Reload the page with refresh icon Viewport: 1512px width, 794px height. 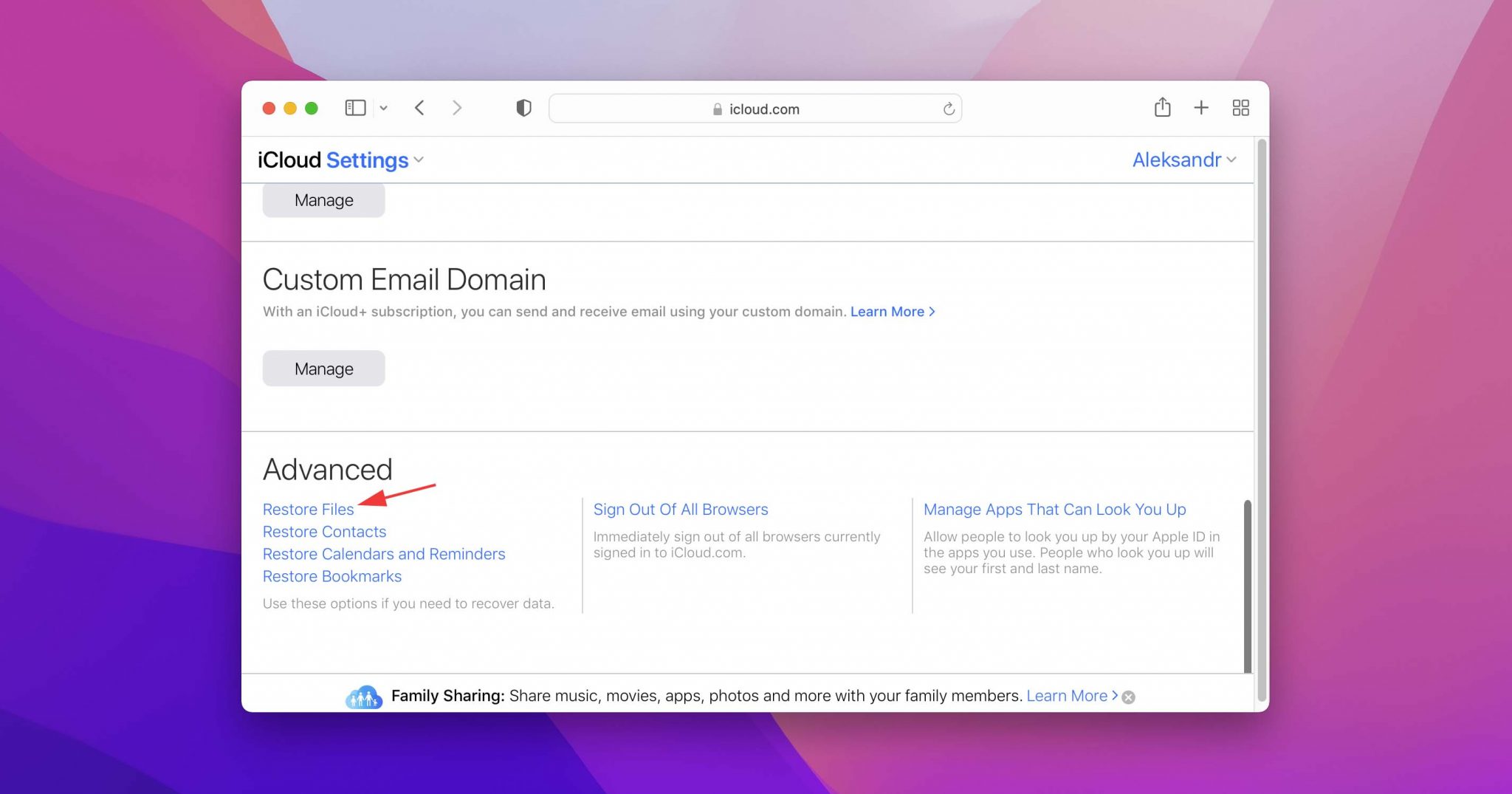949,109
